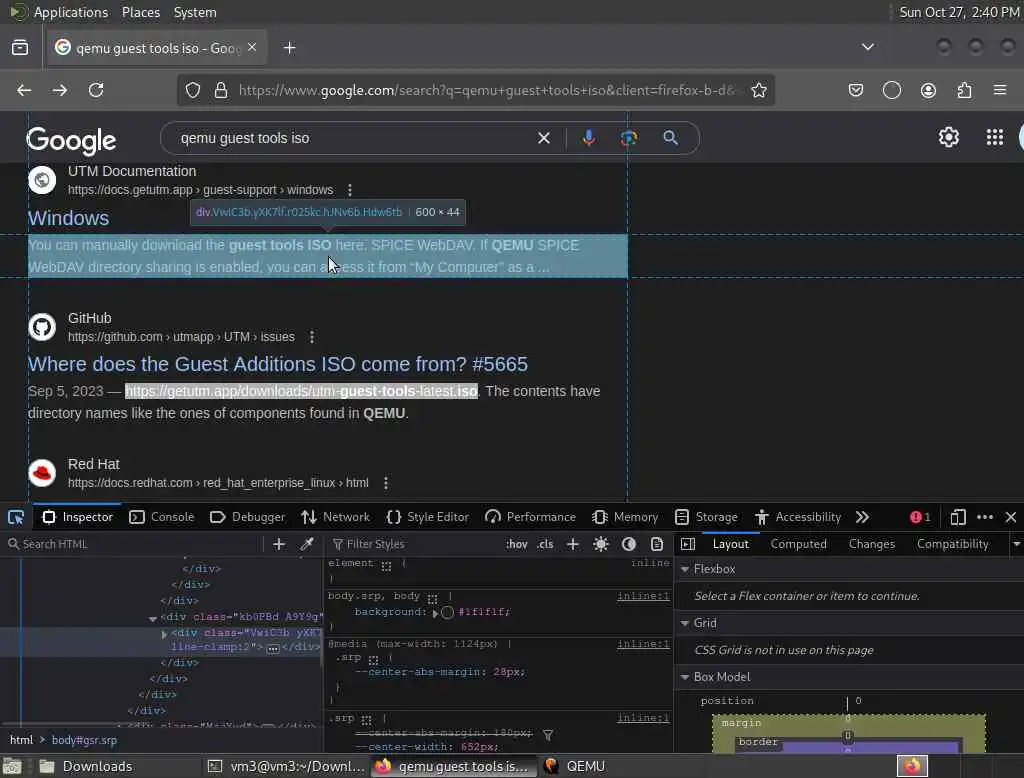
Task: Switch to the QEMU taskbar window
Action: coord(575,766)
